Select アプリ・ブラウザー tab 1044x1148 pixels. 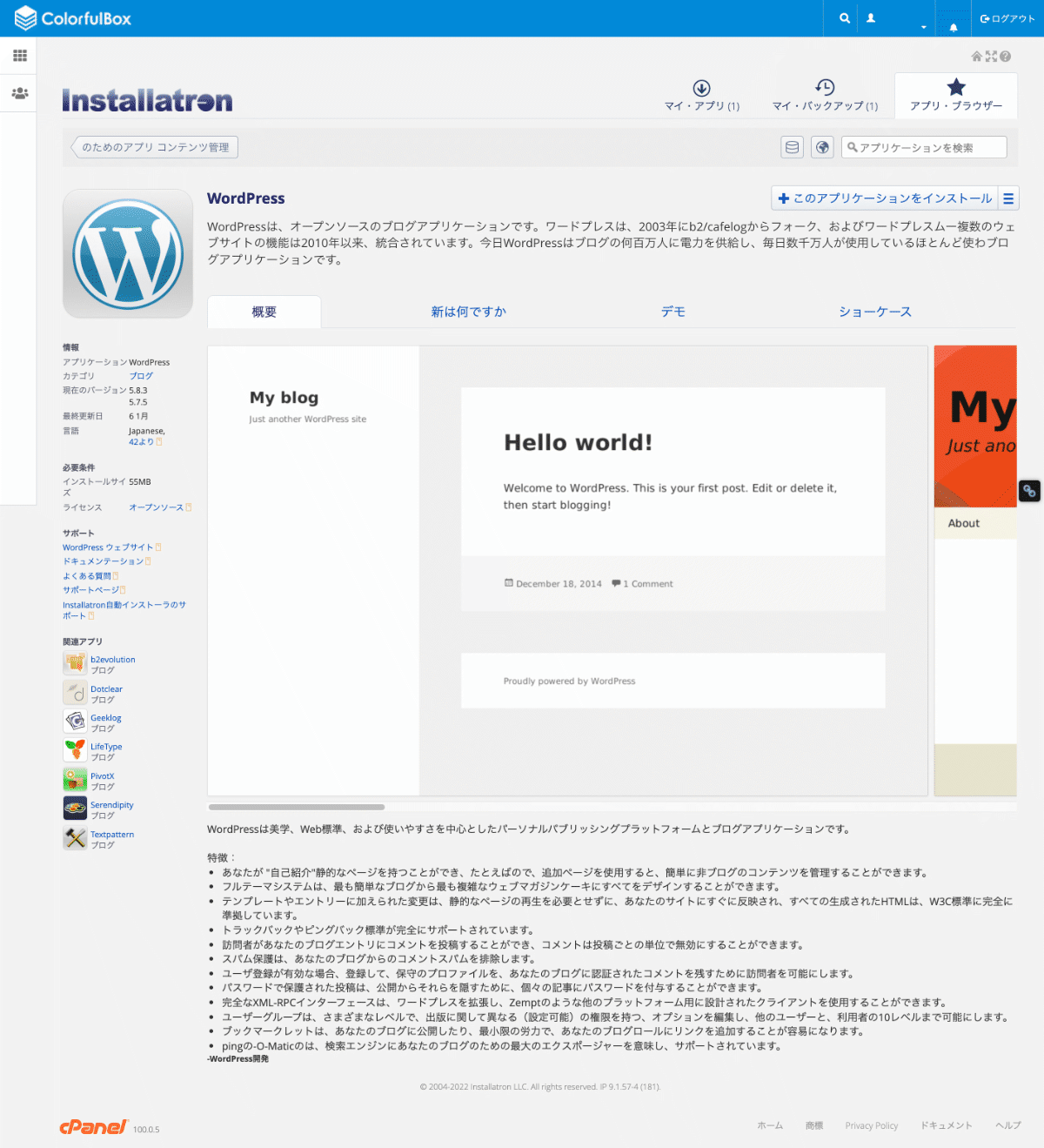pos(956,95)
